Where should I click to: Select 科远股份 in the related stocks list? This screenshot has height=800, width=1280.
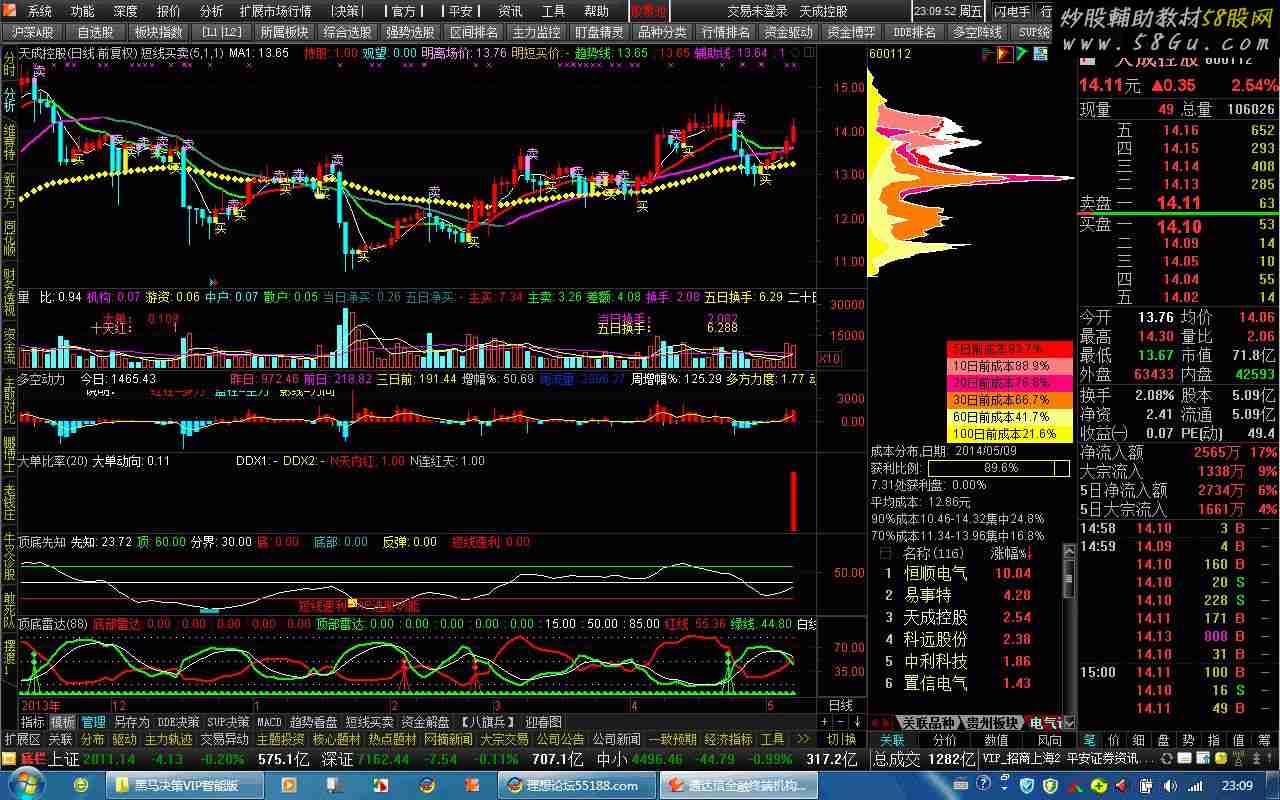(x=936, y=640)
